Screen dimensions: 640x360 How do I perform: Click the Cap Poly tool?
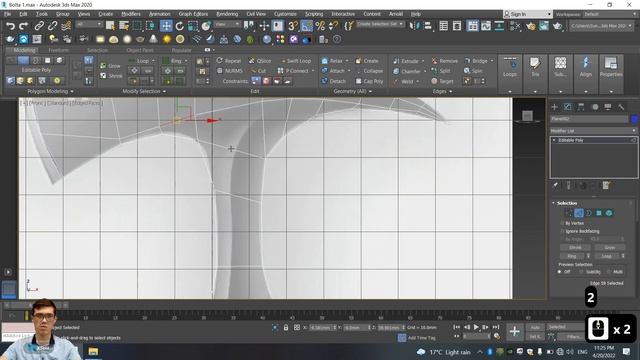click(x=369, y=81)
